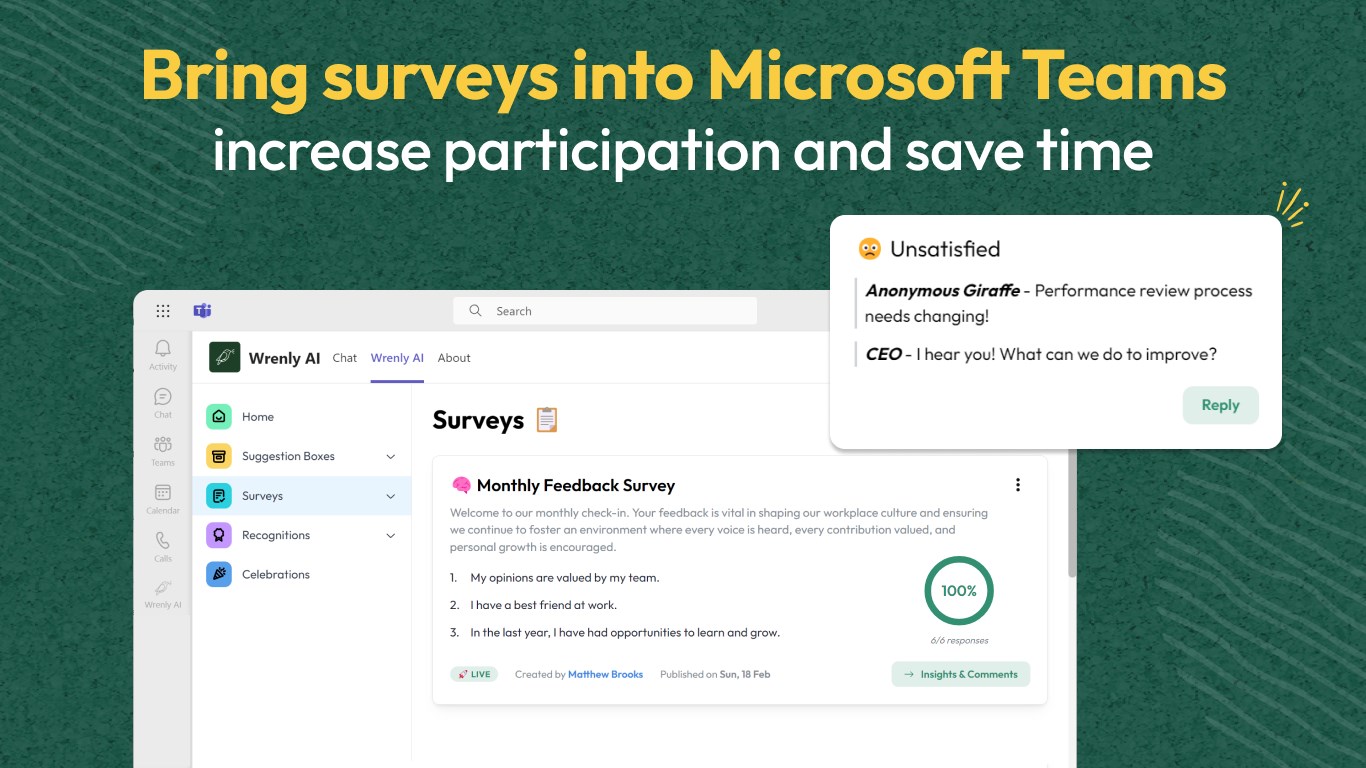Screen dimensions: 1366x768
Task: Open the Teams app launcher grid
Action: point(163,311)
